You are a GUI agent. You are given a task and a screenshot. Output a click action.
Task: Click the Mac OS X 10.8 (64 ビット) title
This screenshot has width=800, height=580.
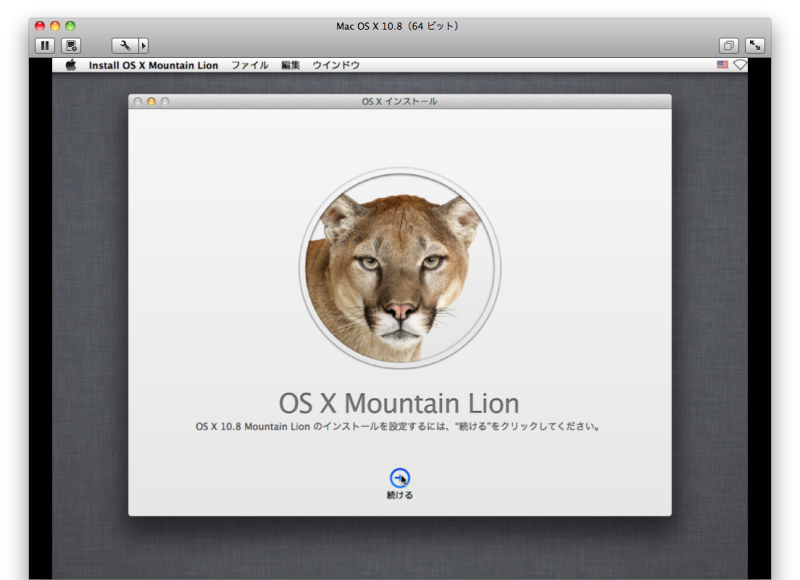coord(397,26)
